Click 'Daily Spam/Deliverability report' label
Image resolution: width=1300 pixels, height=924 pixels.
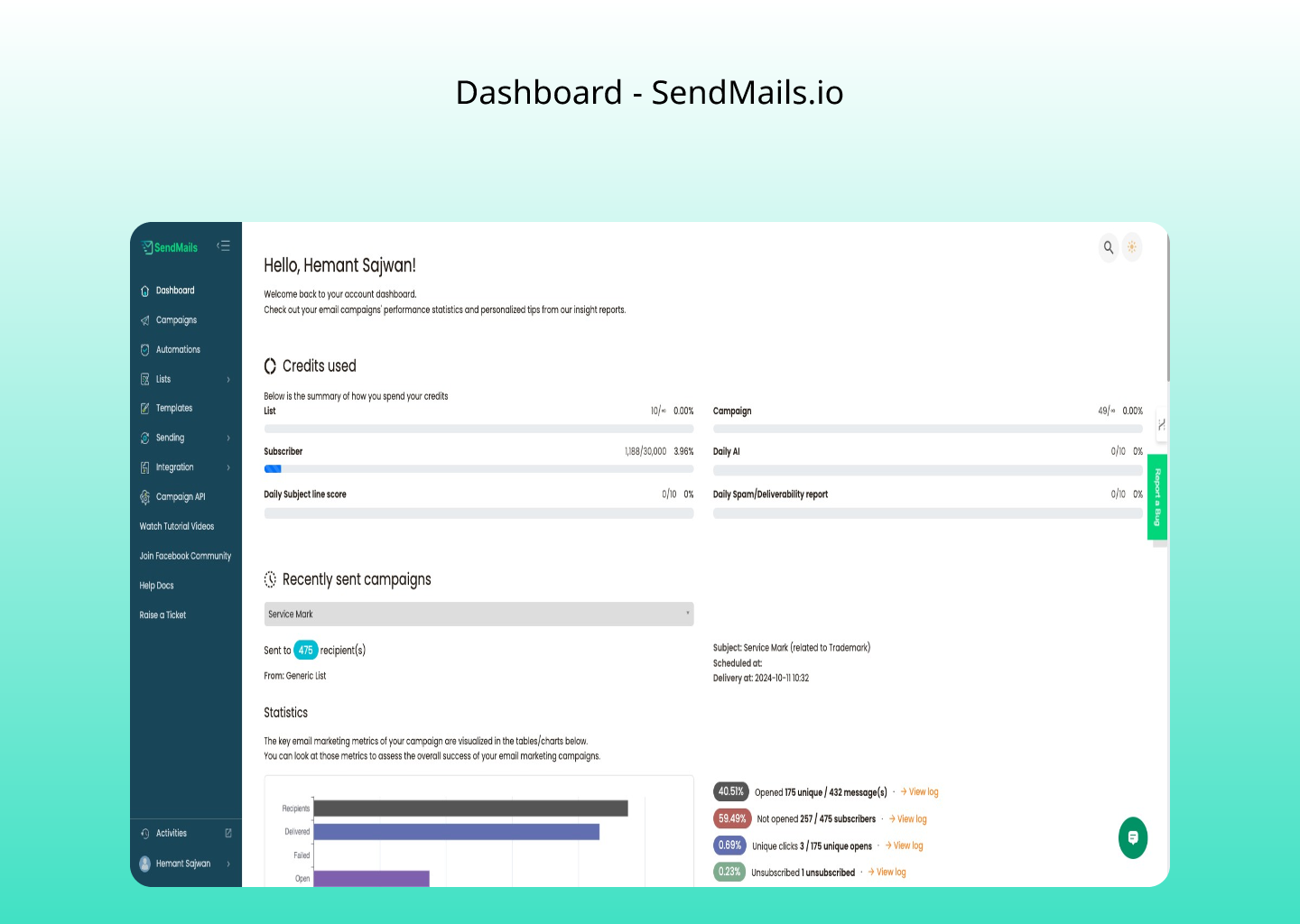coord(770,494)
